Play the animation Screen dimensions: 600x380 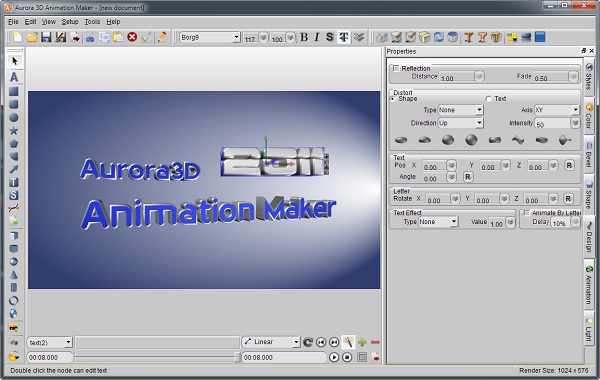[334, 357]
